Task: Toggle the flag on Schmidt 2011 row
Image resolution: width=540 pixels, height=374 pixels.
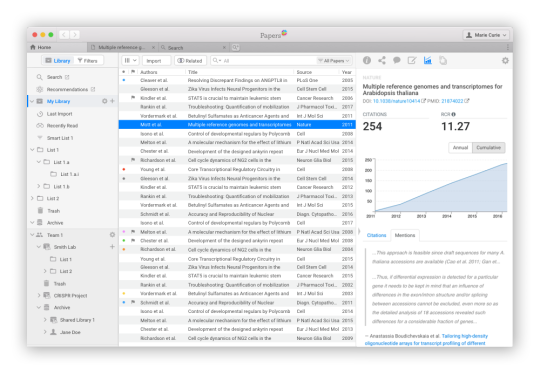Action: click(133, 302)
